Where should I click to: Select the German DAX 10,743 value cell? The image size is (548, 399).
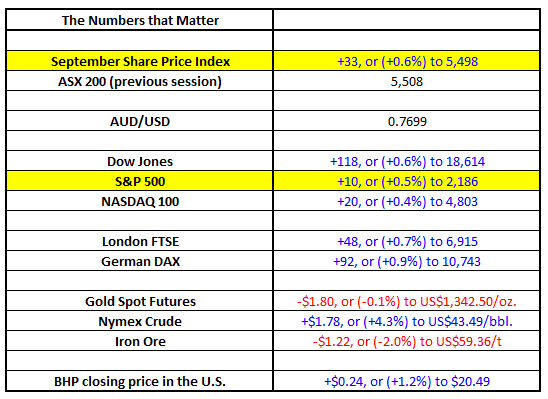click(407, 261)
